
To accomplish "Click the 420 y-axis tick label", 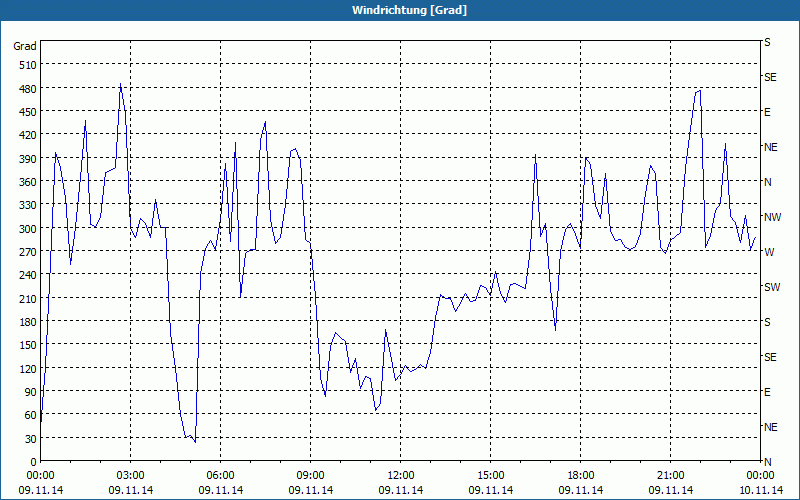I will pyautogui.click(x=28, y=135).
